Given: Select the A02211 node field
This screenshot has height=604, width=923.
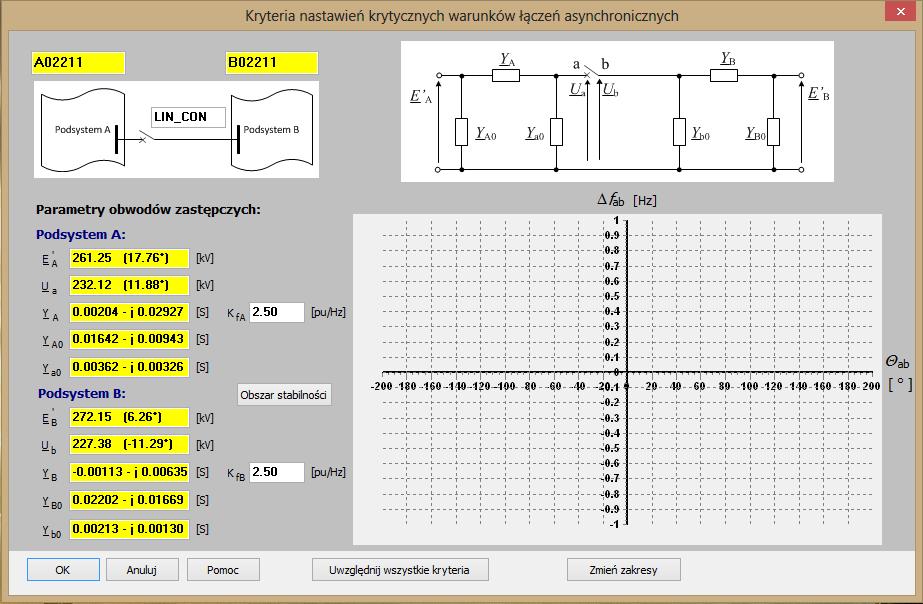Looking at the screenshot, I should tap(78, 63).
